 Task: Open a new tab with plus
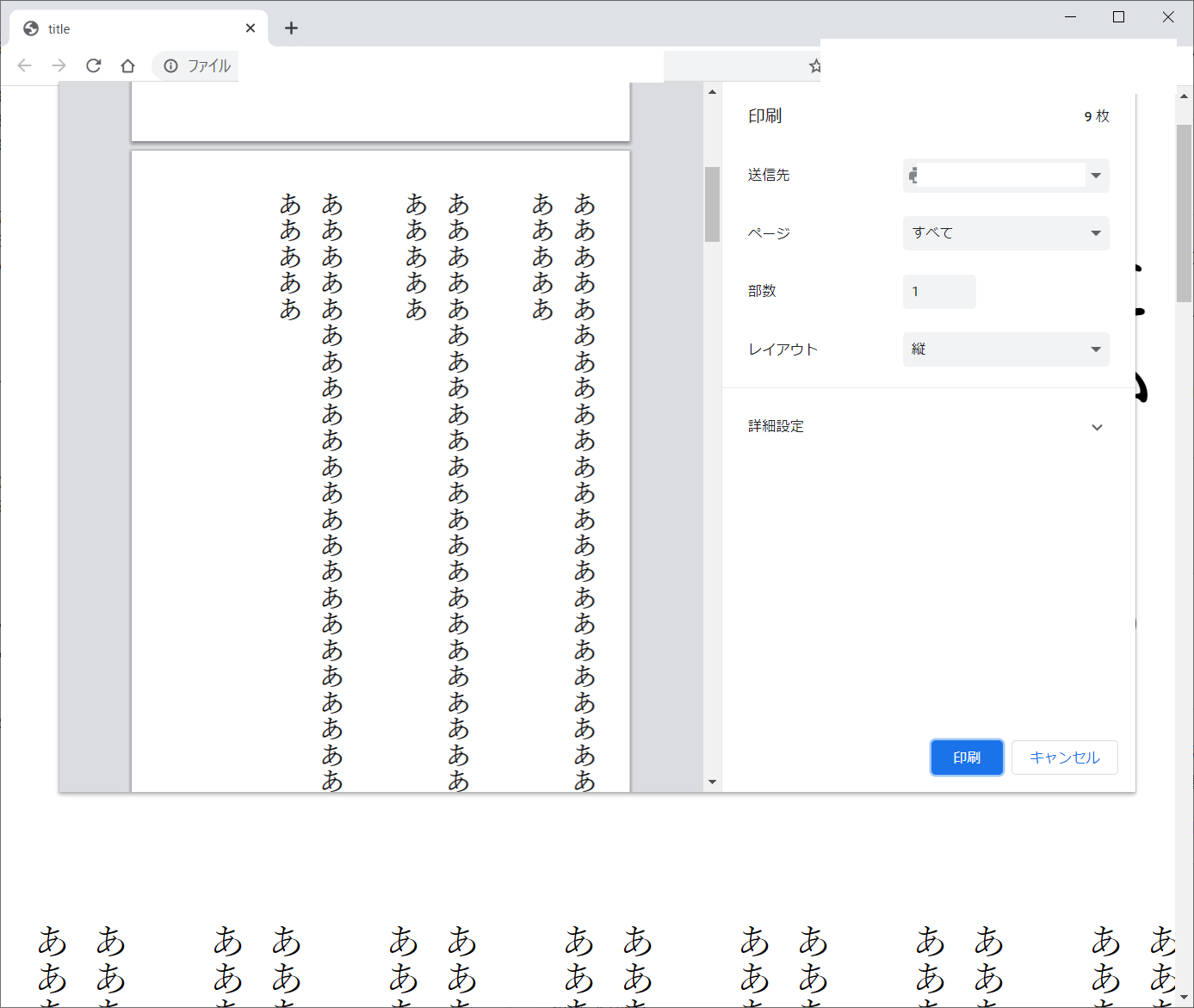(x=291, y=28)
